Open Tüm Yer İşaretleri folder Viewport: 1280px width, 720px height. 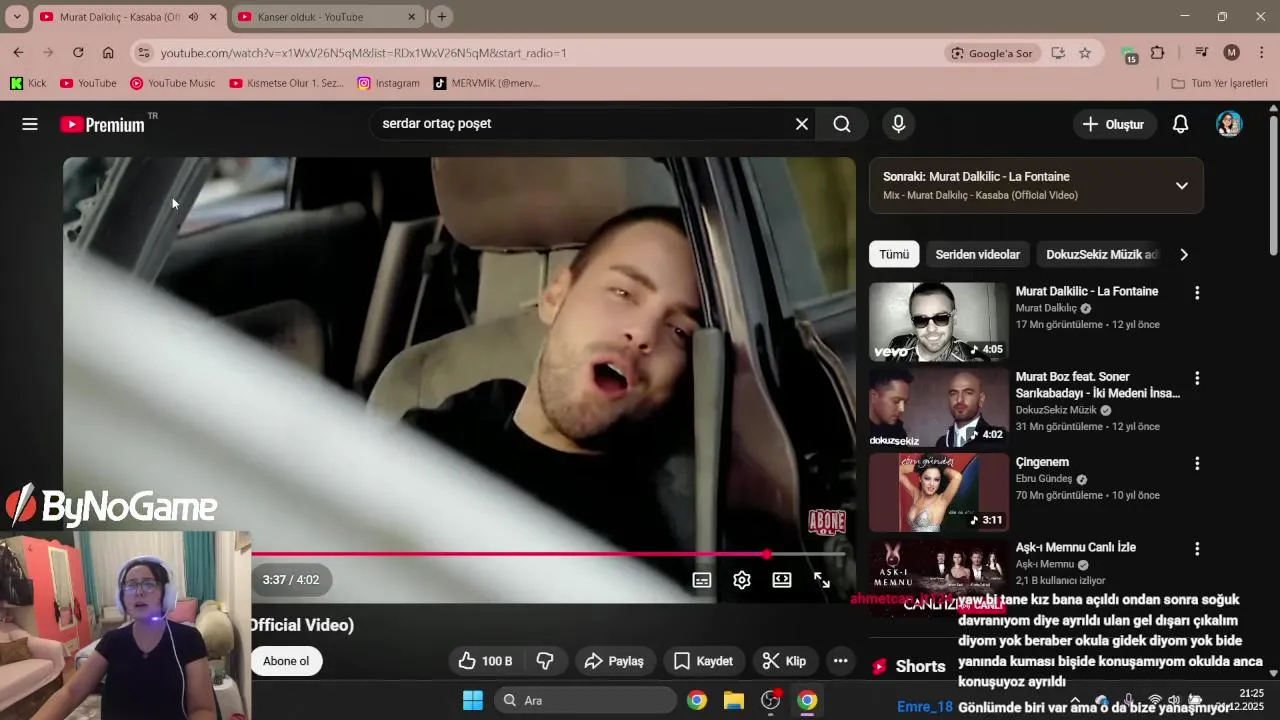1219,83
